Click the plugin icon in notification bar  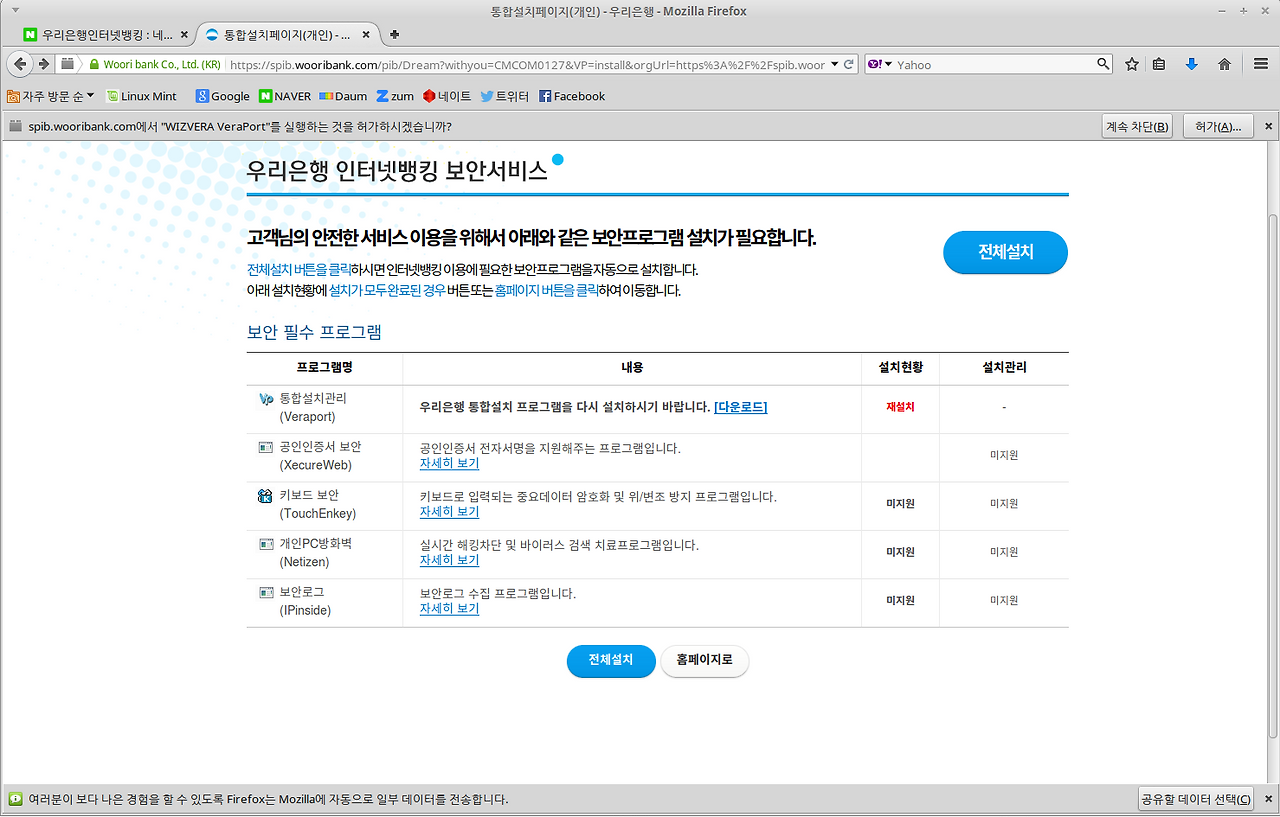[x=14, y=127]
